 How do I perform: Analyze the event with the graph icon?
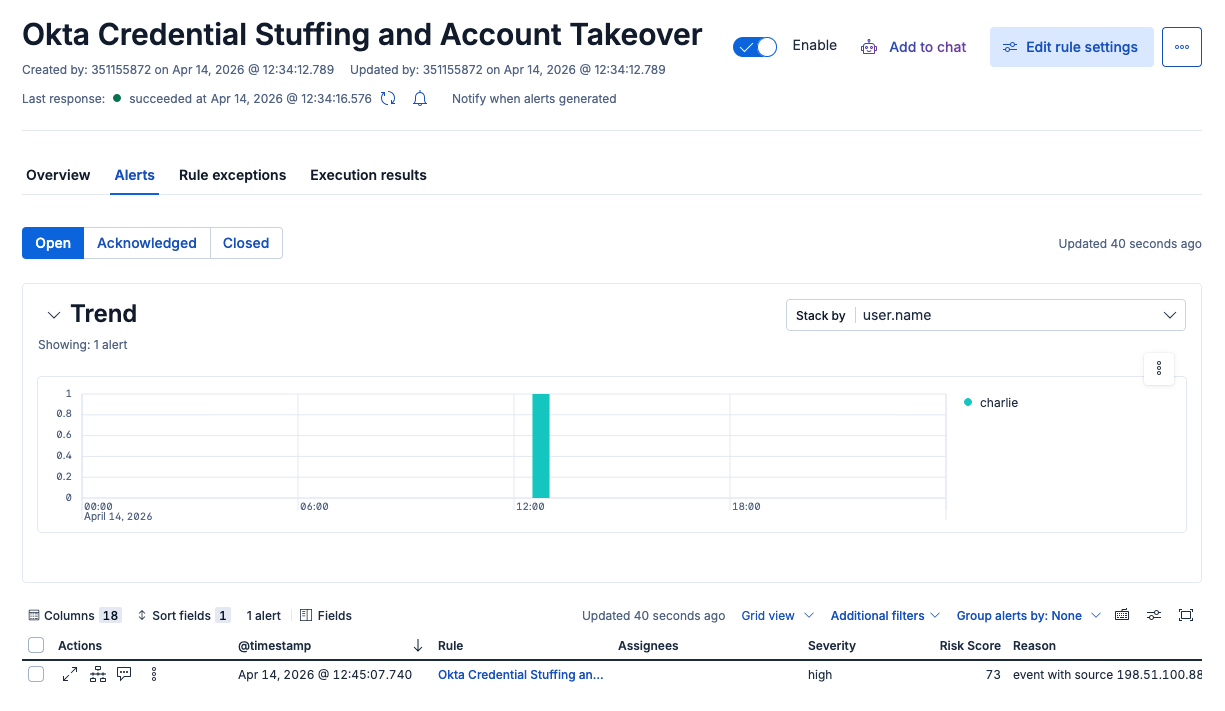click(97, 675)
